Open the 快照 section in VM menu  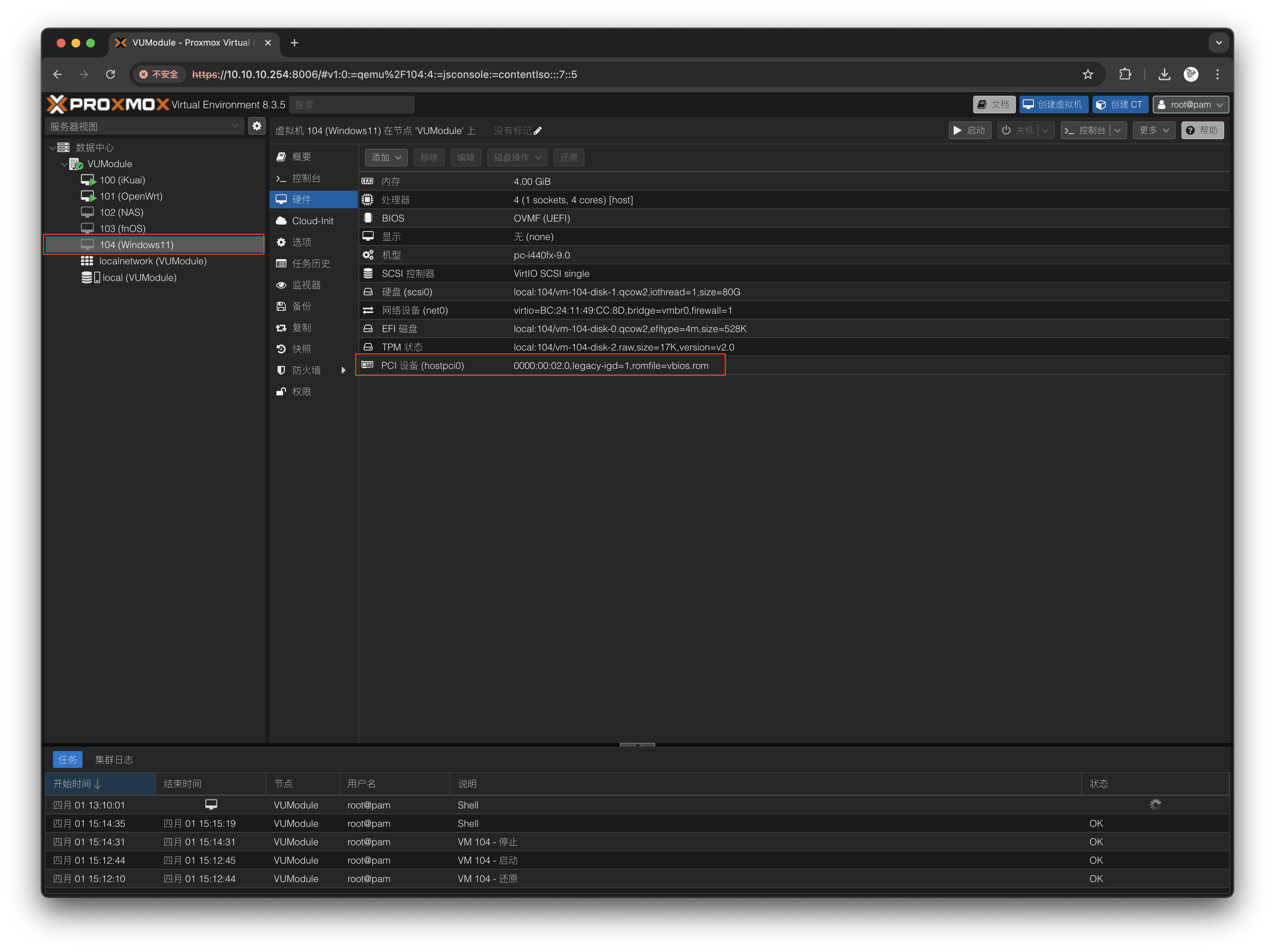coord(301,349)
